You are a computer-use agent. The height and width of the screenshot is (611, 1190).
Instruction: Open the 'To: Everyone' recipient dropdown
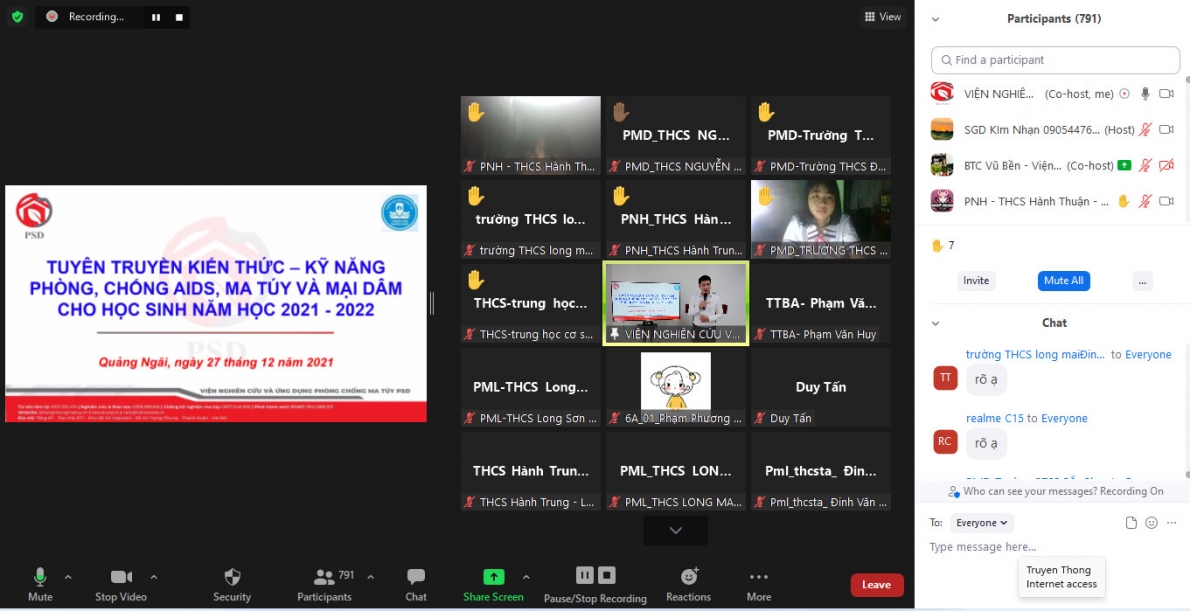coord(981,522)
